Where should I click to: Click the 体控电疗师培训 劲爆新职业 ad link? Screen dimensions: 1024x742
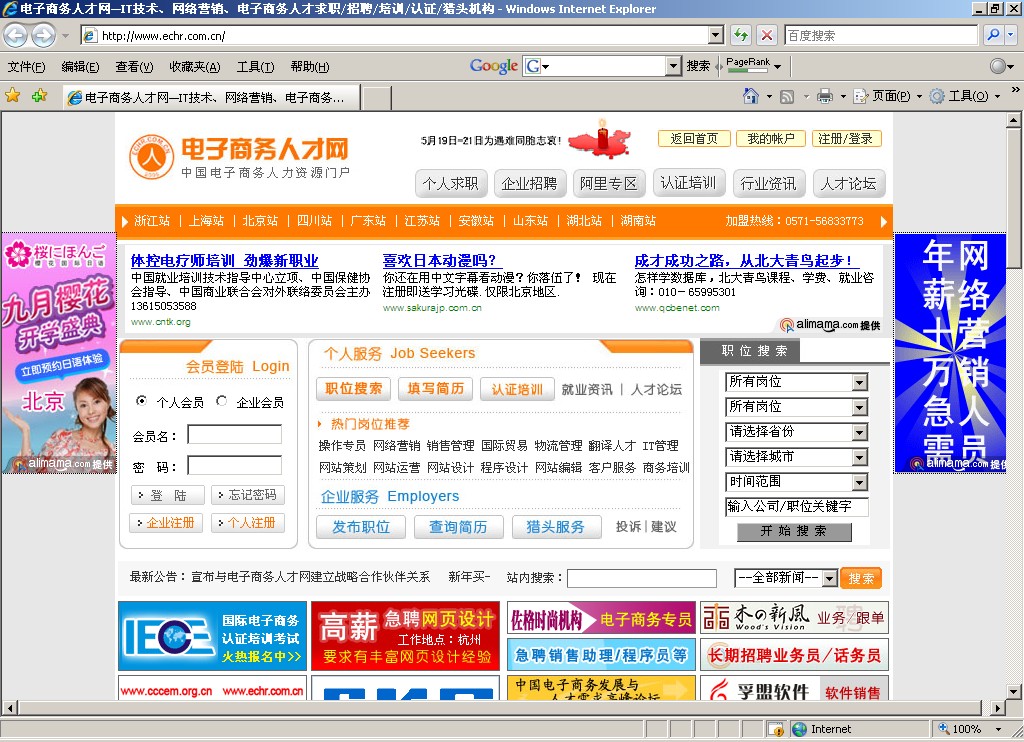click(x=224, y=261)
